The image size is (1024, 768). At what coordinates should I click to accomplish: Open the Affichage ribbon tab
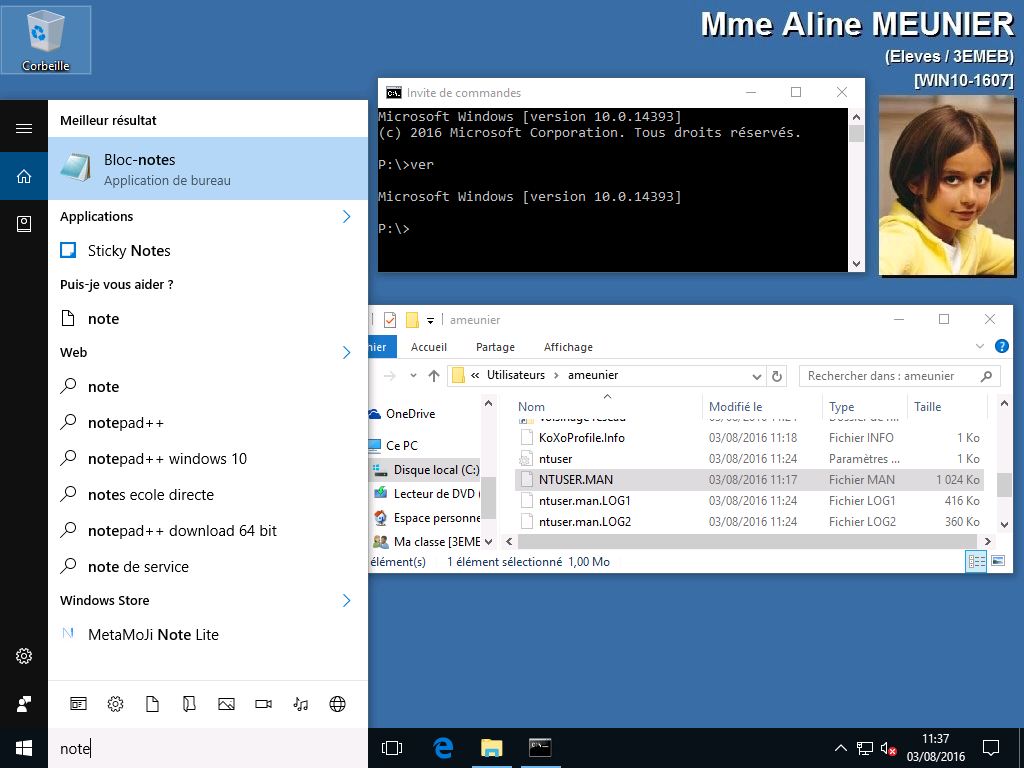tap(568, 347)
